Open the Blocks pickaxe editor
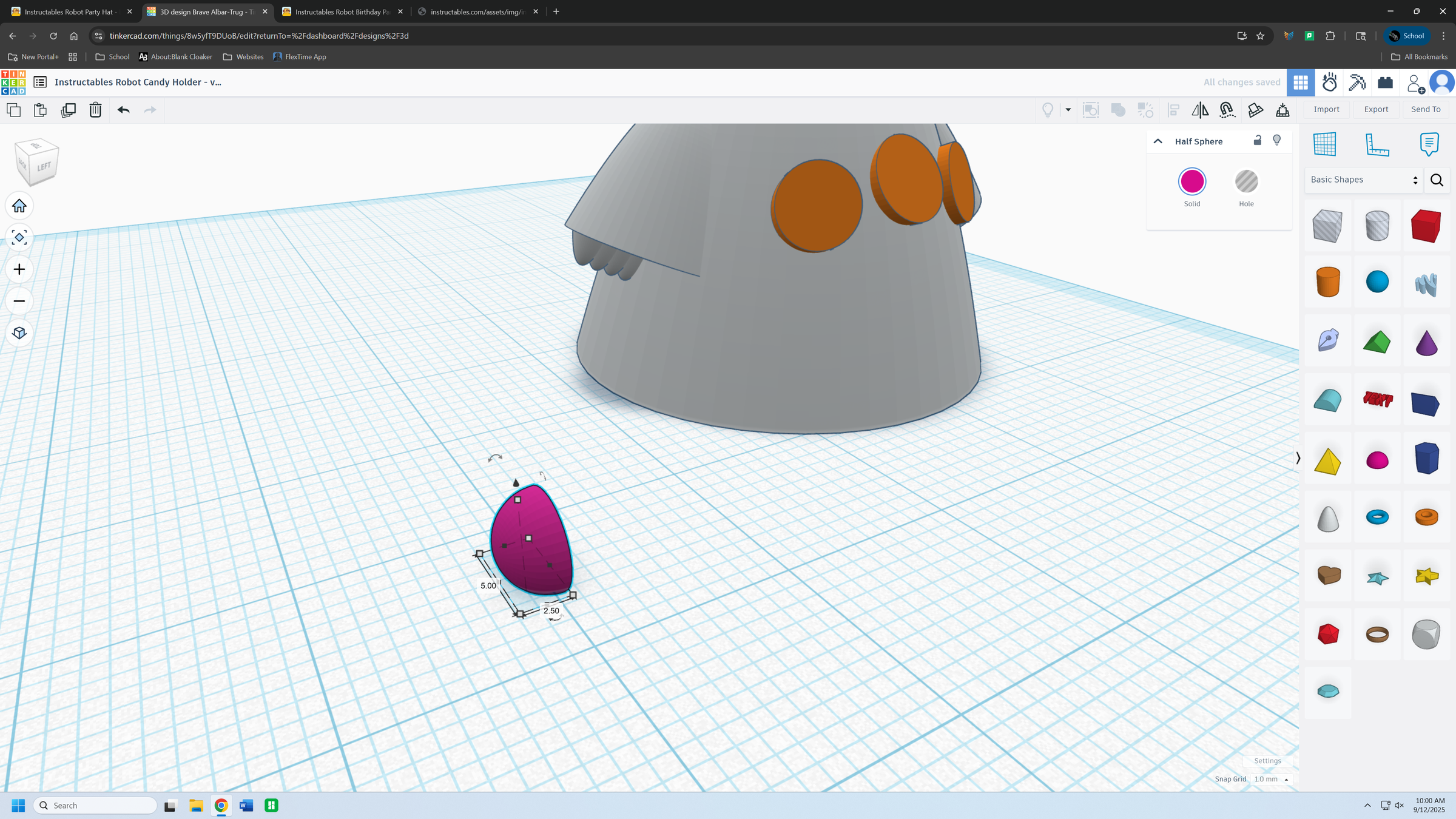This screenshot has width=1456, height=819. click(x=1357, y=83)
